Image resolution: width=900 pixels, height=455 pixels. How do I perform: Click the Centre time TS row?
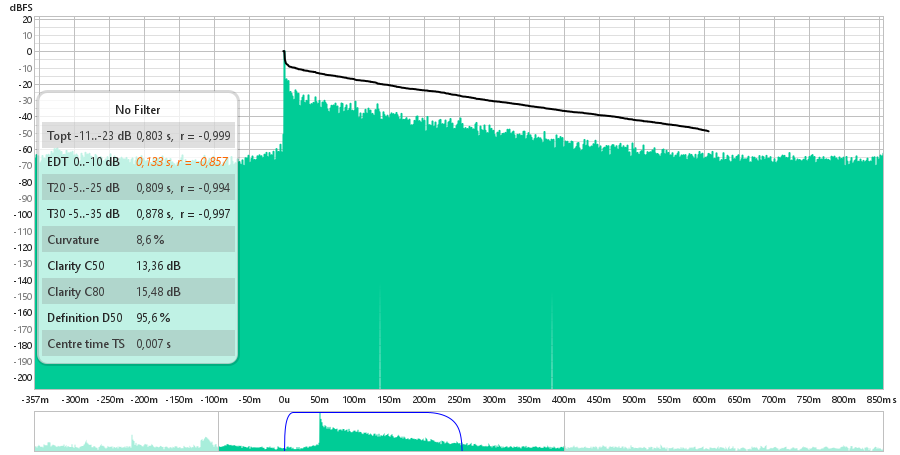click(137, 343)
